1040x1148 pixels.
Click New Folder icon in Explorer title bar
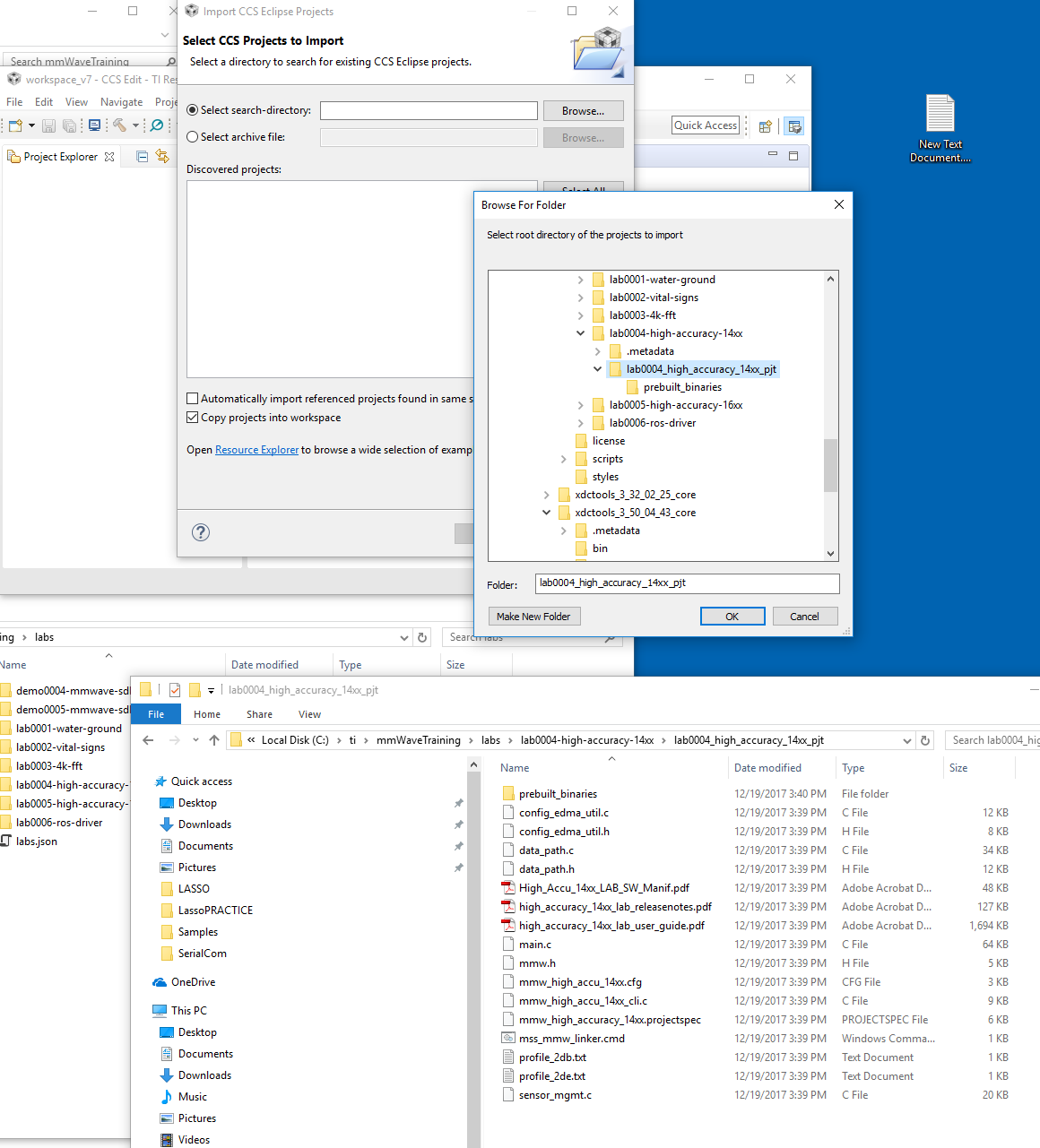coord(194,690)
